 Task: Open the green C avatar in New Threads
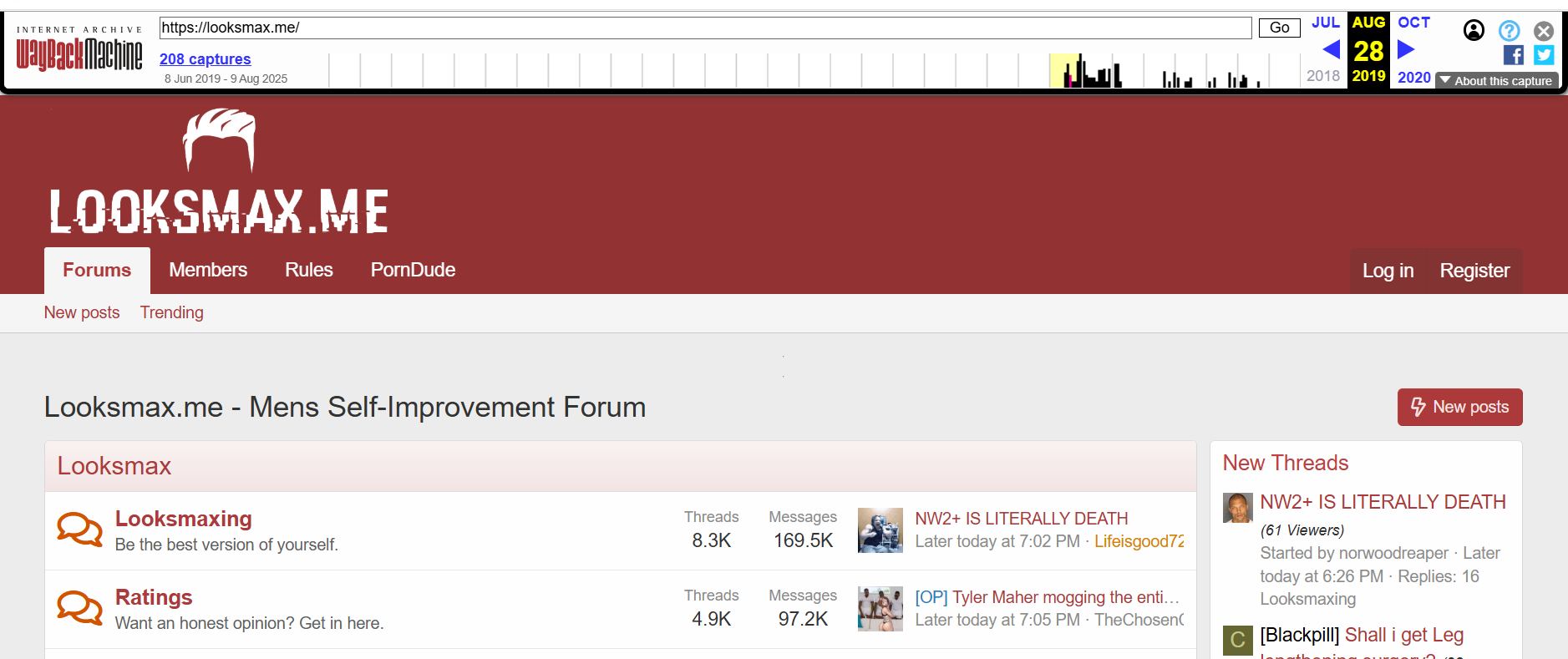1237,640
